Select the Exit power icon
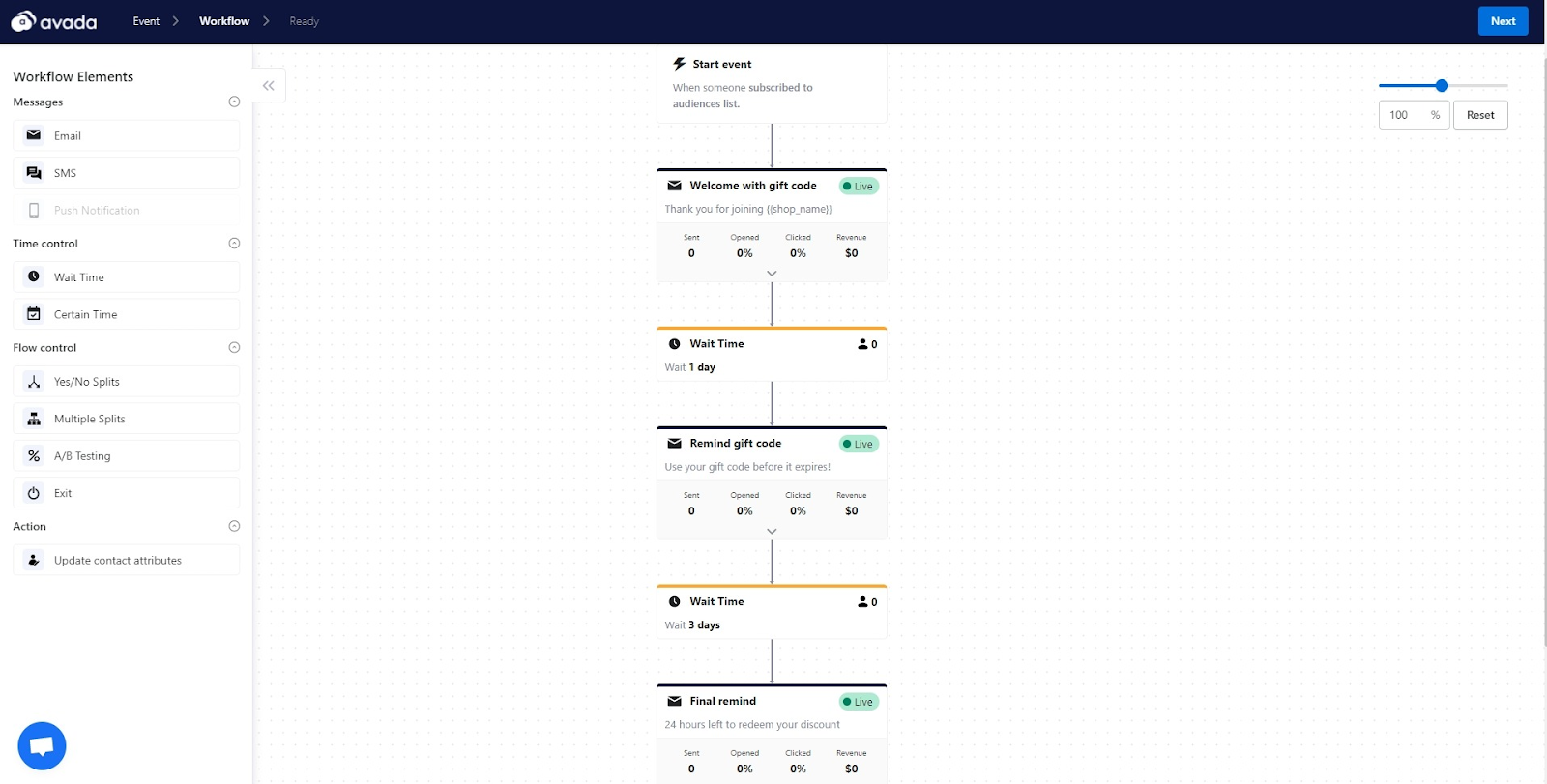 pos(34,493)
